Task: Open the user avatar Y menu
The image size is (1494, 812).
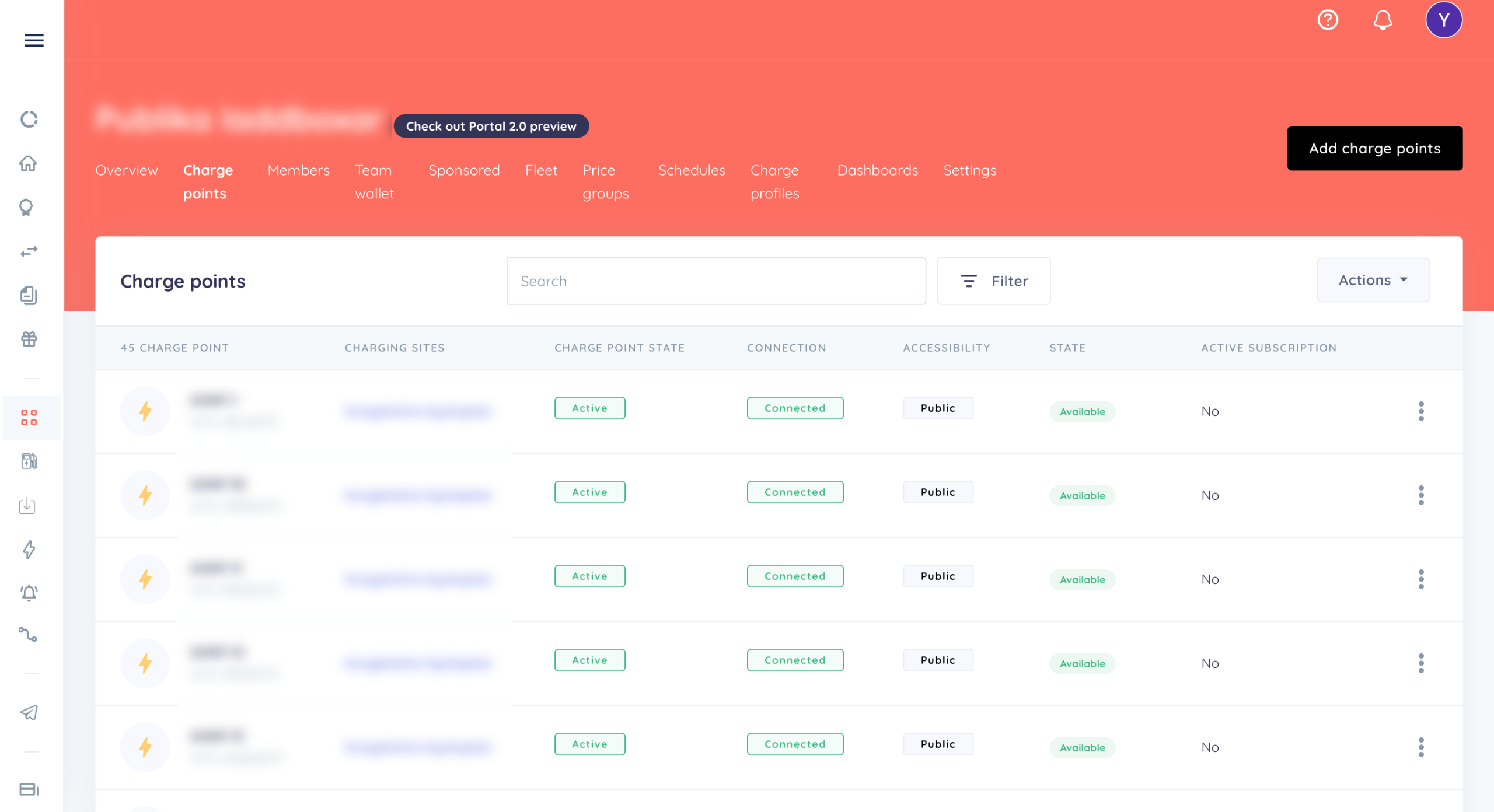Action: click(1444, 20)
